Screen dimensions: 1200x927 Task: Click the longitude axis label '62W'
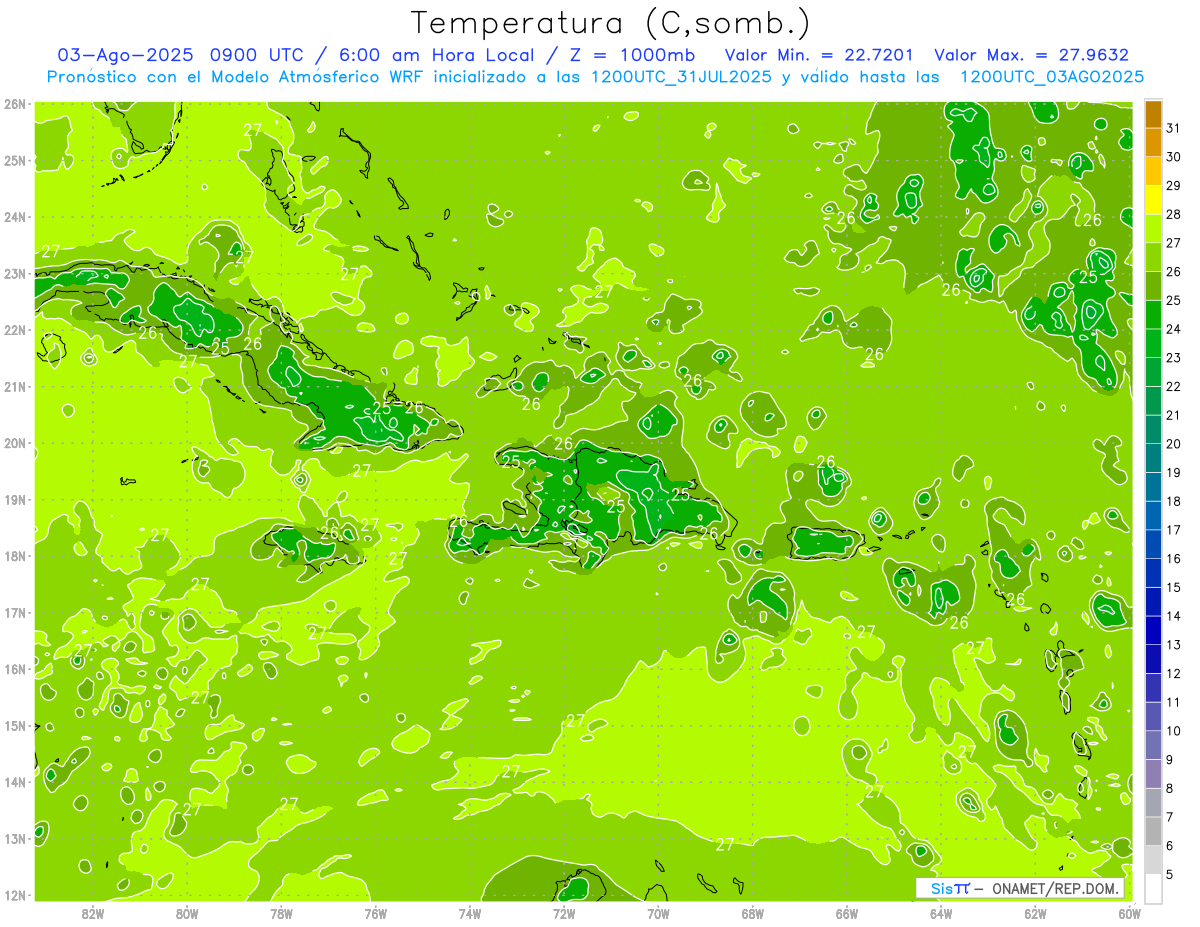point(1036,913)
